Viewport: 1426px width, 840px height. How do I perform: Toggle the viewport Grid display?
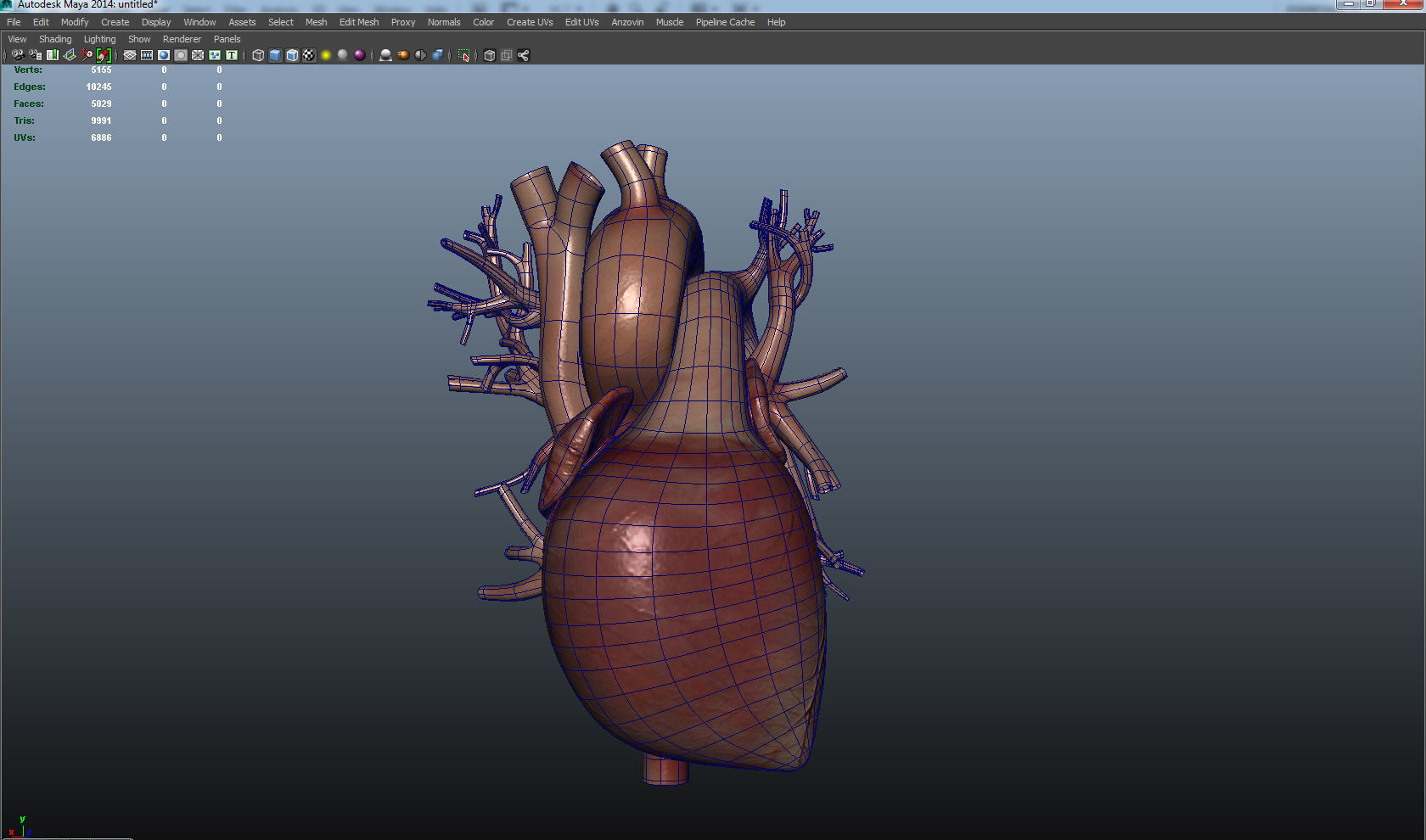130,55
